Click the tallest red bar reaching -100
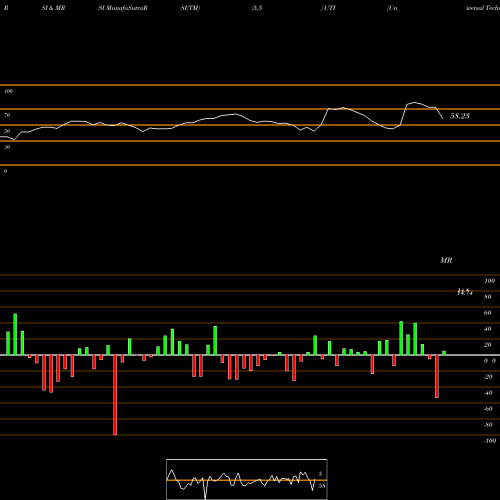 point(115,395)
